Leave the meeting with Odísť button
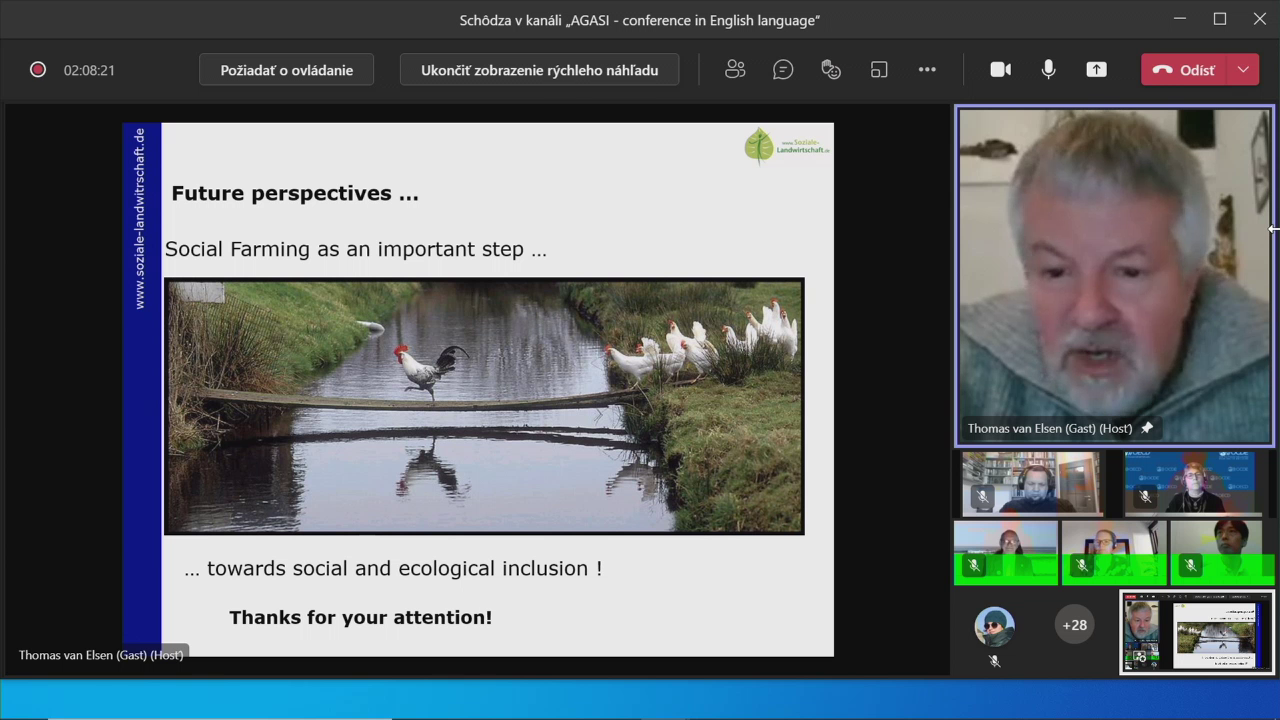Screen dimensions: 1280x720 point(1186,70)
